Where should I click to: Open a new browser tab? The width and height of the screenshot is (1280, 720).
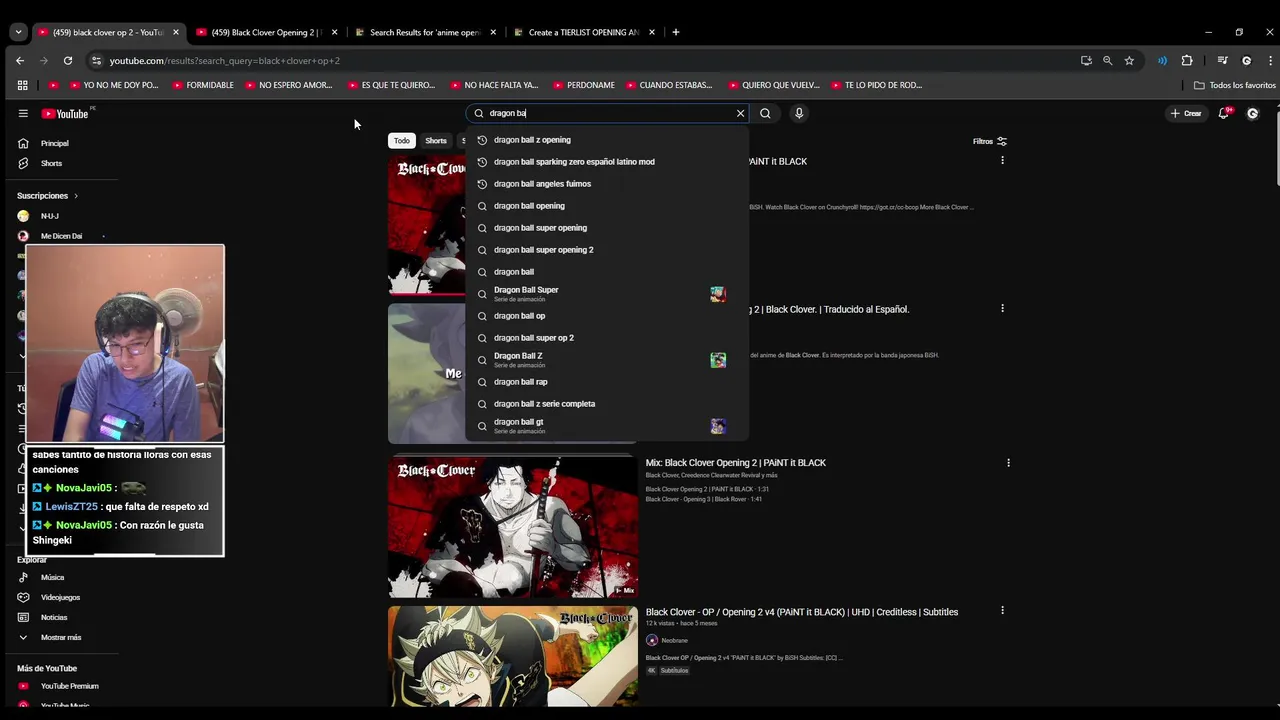click(675, 32)
